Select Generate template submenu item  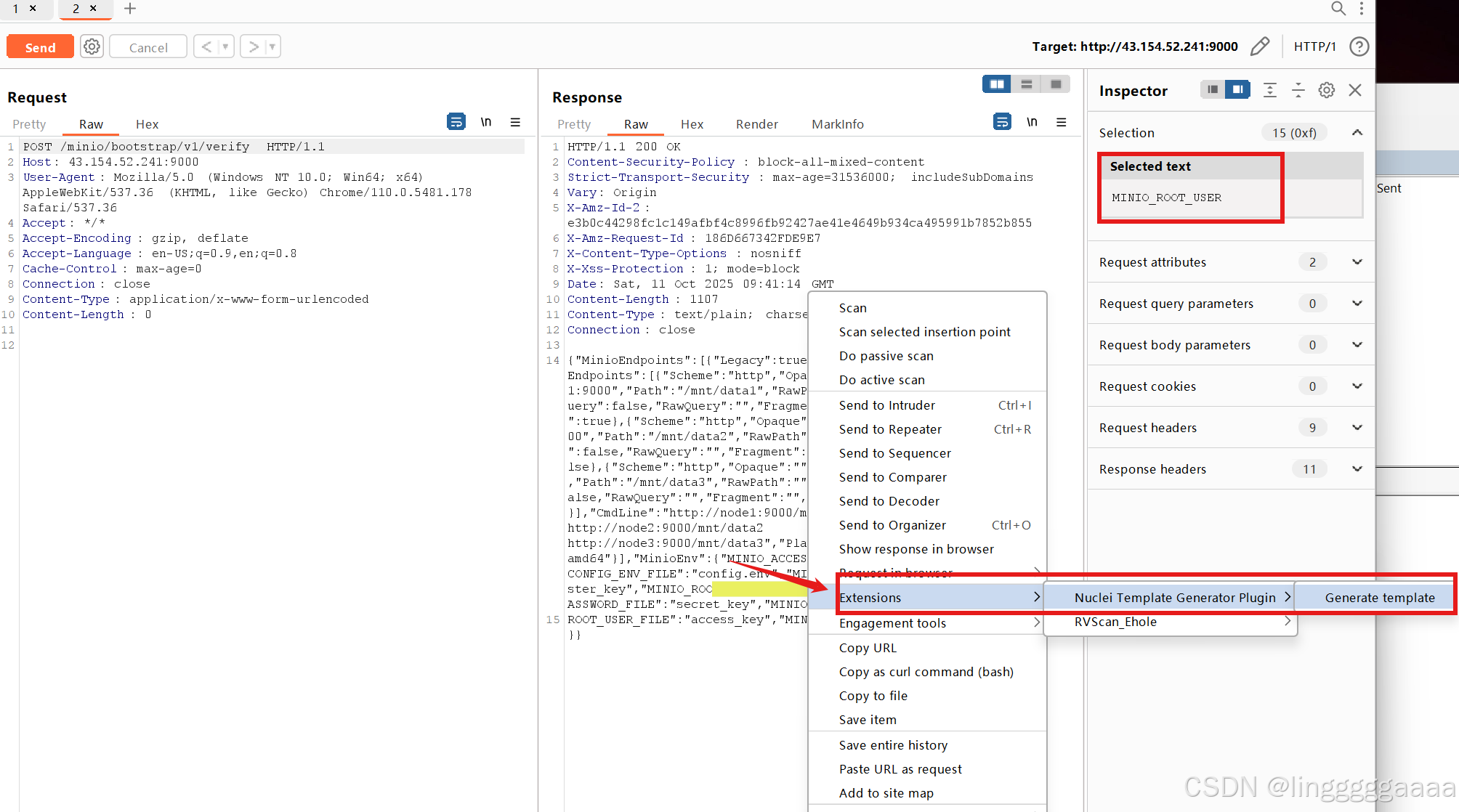[x=1379, y=598]
